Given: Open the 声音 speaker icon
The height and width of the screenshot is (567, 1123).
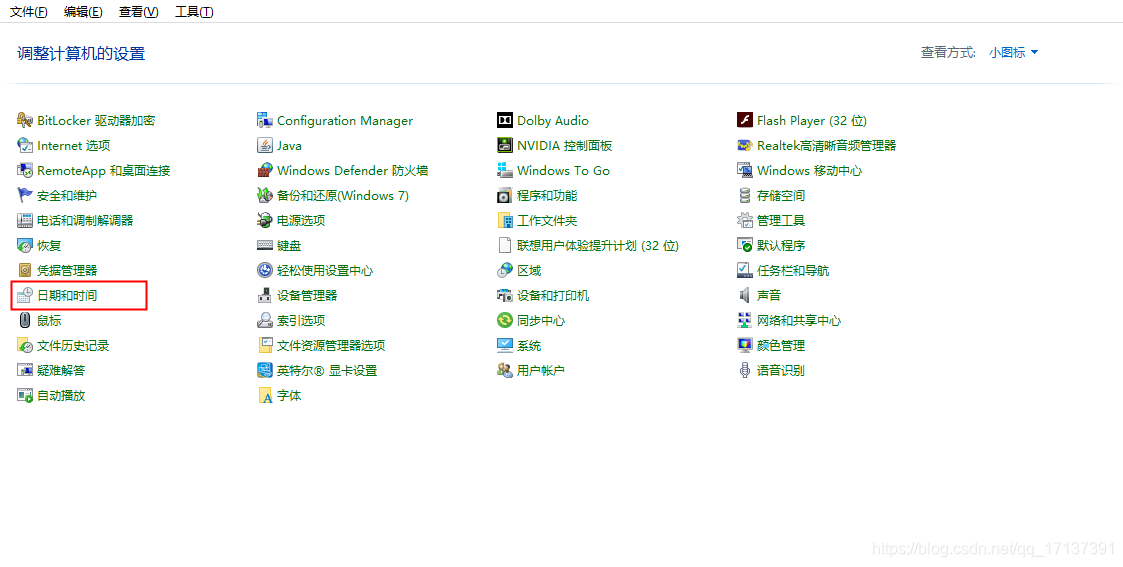Looking at the screenshot, I should coord(745,295).
